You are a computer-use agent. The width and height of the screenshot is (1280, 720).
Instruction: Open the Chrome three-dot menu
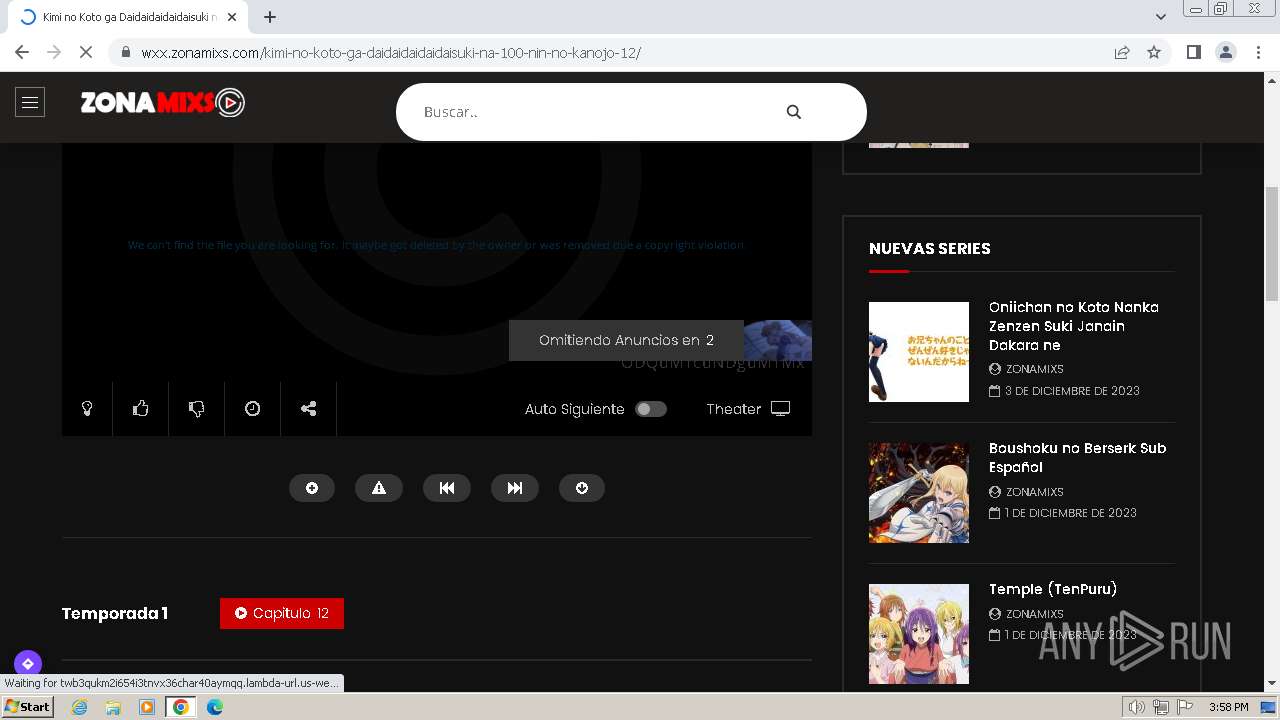1258,52
